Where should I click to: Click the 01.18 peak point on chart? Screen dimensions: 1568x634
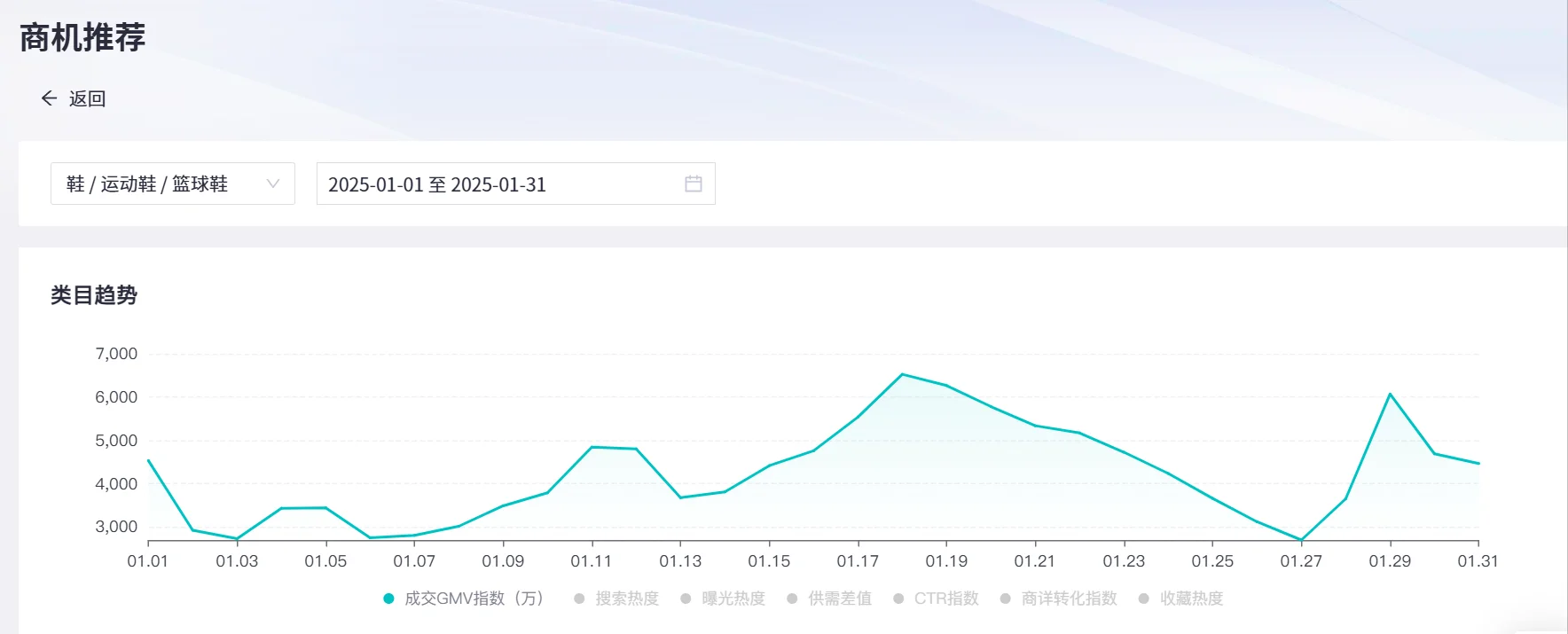(902, 374)
